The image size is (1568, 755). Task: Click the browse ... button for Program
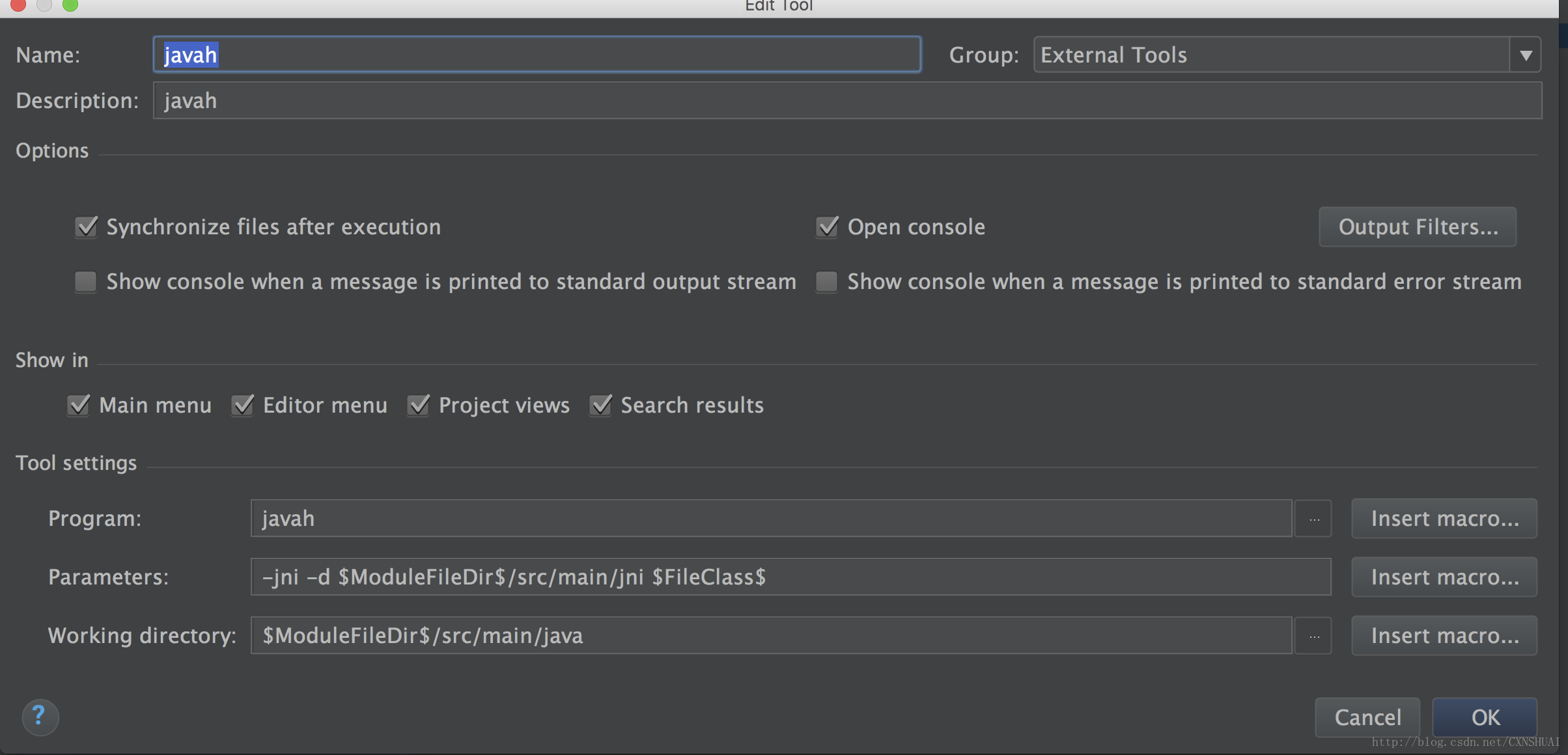[x=1314, y=518]
